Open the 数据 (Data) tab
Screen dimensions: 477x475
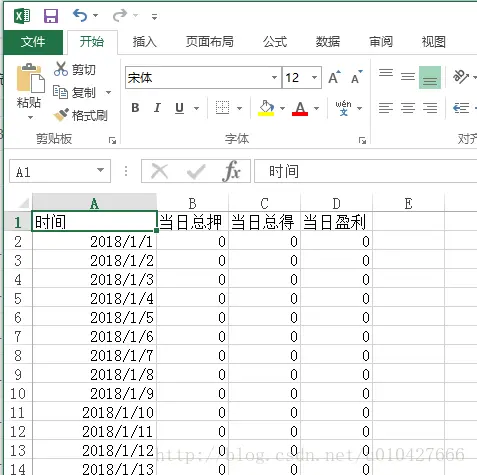328,42
